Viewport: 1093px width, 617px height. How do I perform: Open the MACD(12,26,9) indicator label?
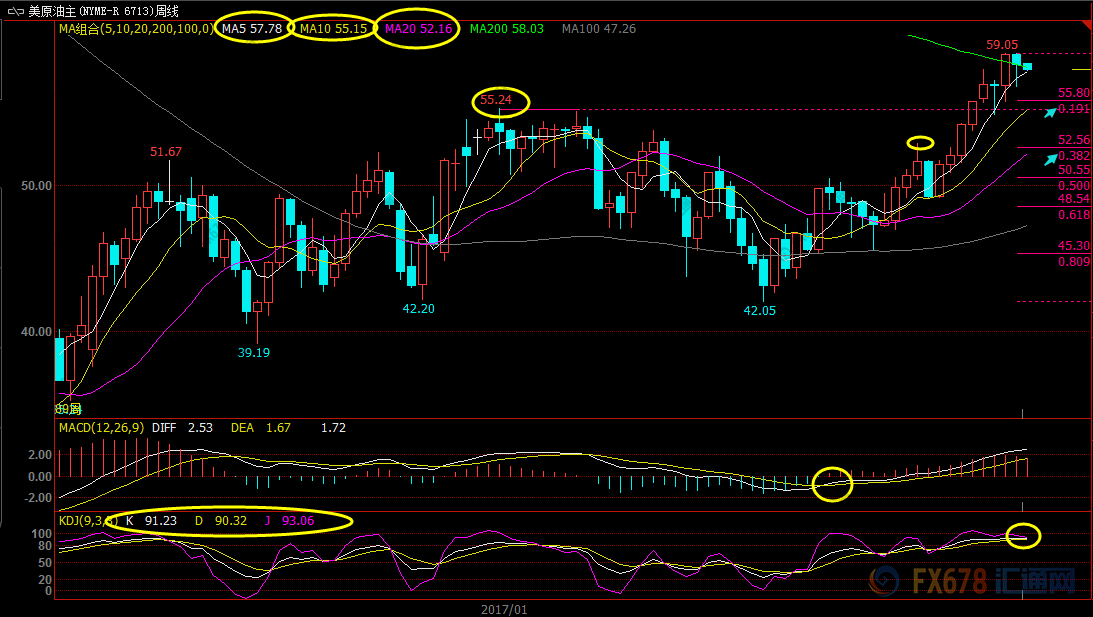[101, 428]
